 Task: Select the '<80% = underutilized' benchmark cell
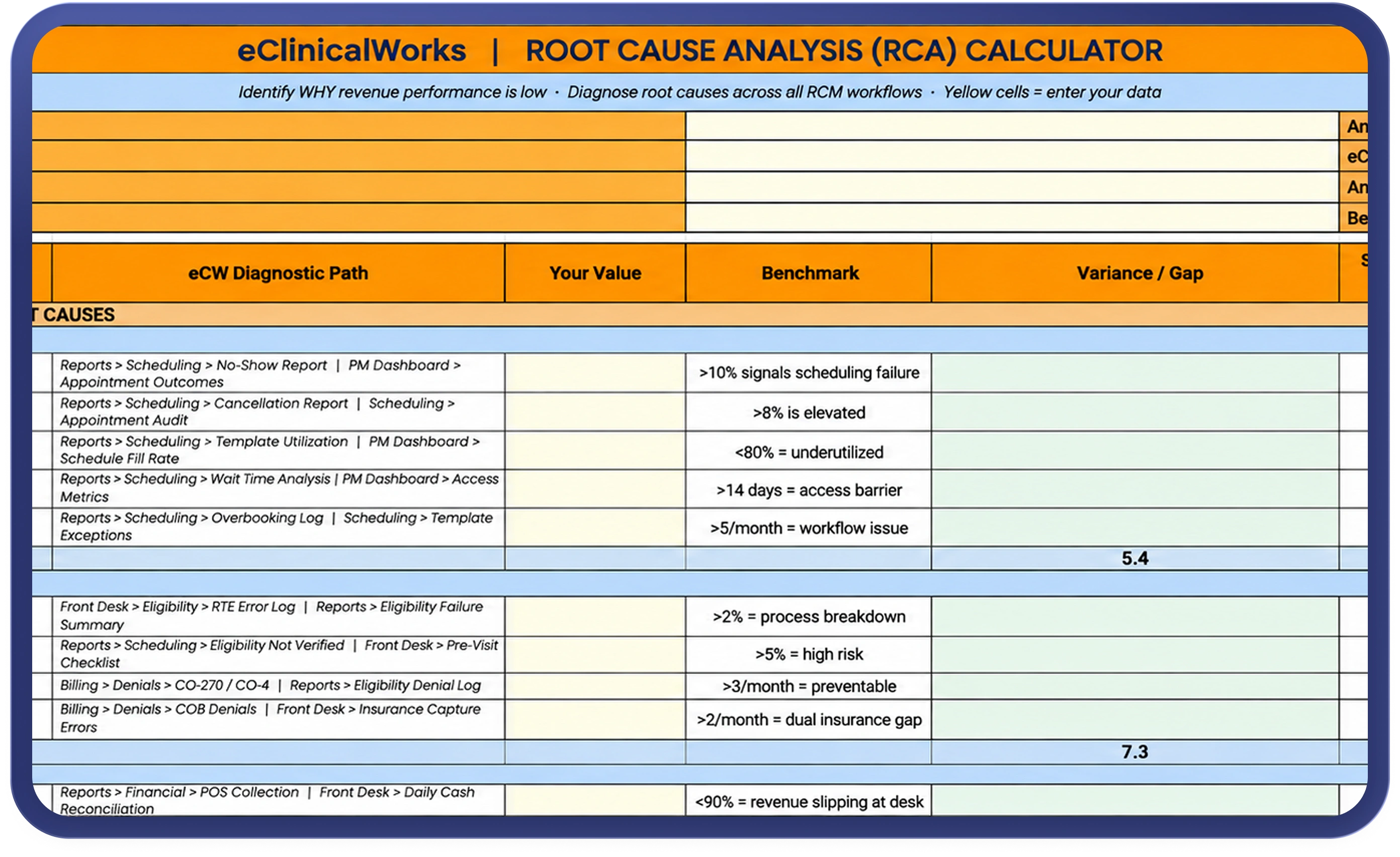pyautogui.click(x=809, y=450)
